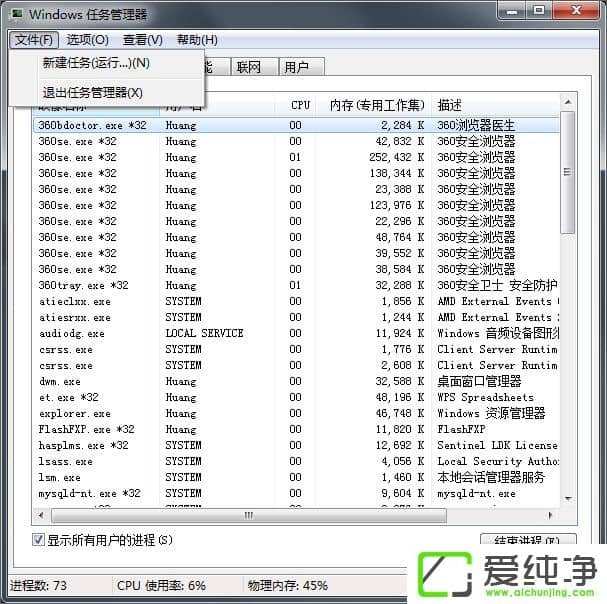Click the WPS Spreadsheets description cell
Screen dimensions: 607x604
click(485, 397)
